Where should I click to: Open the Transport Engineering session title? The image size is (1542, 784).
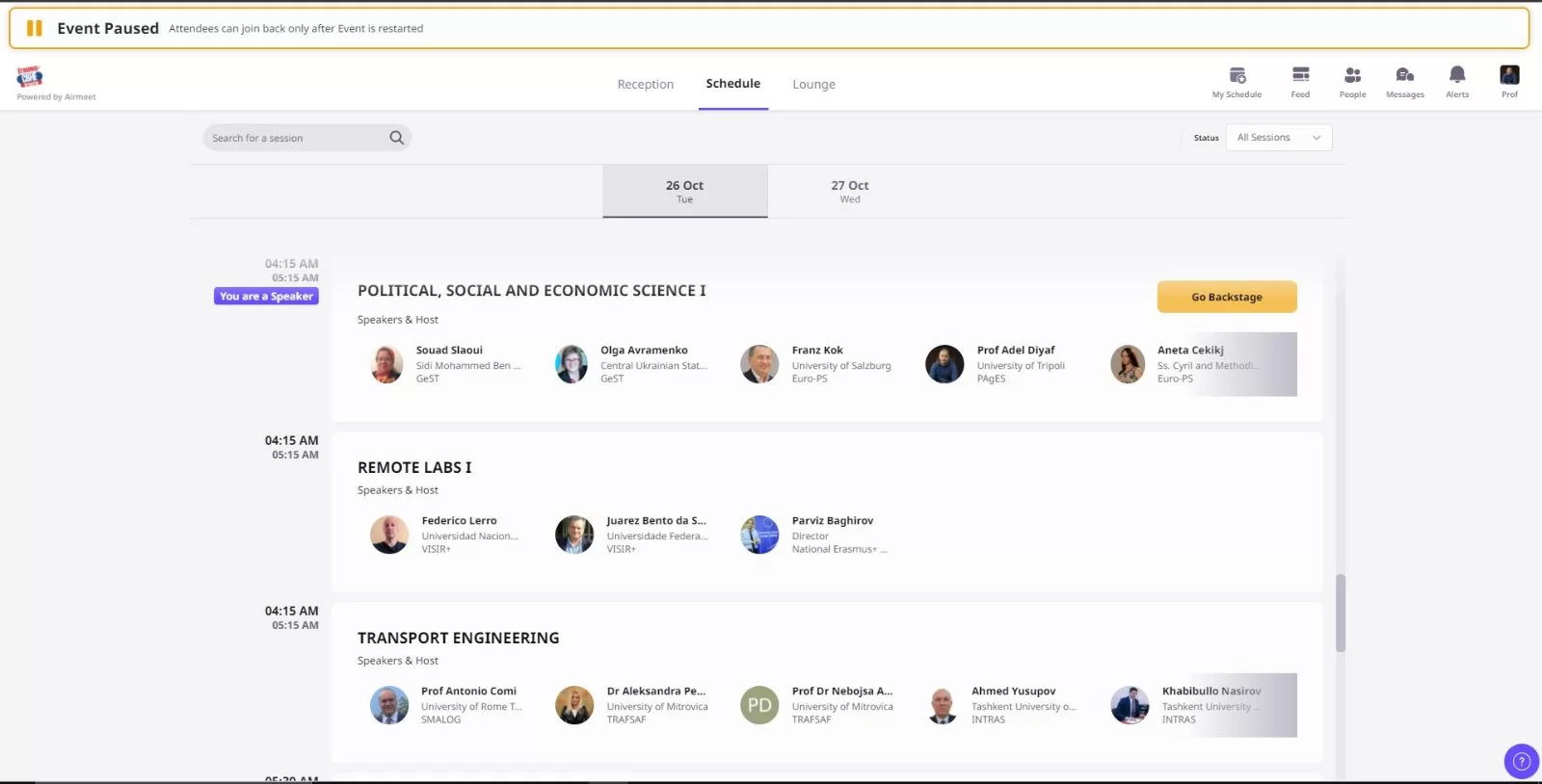(458, 638)
